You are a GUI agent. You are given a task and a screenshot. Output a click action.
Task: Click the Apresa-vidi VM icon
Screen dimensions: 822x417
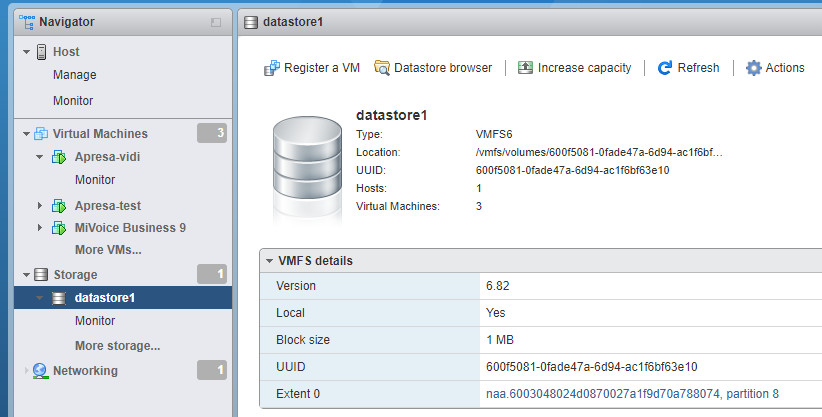coord(60,157)
